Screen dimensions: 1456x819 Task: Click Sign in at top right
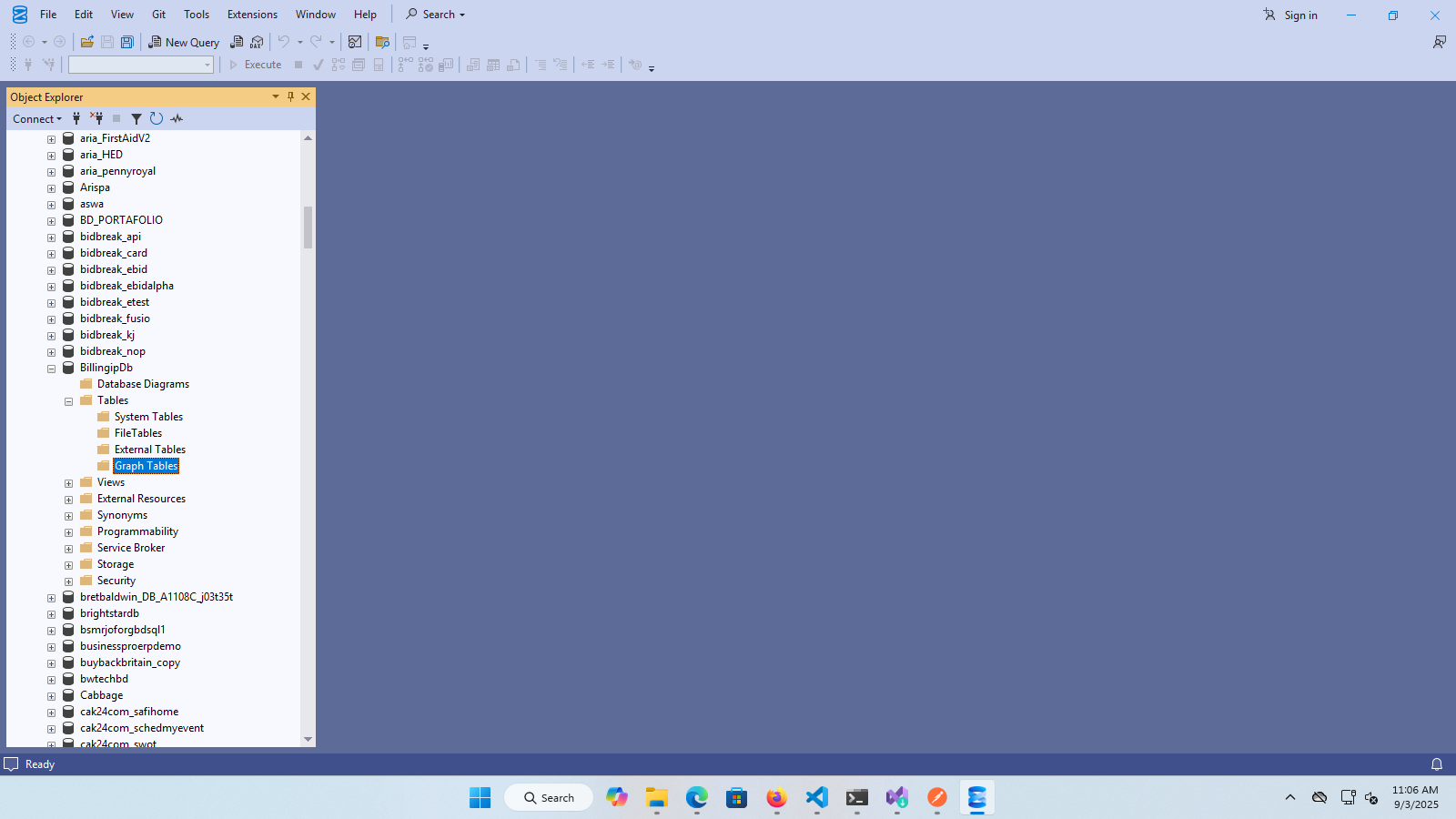click(1290, 15)
